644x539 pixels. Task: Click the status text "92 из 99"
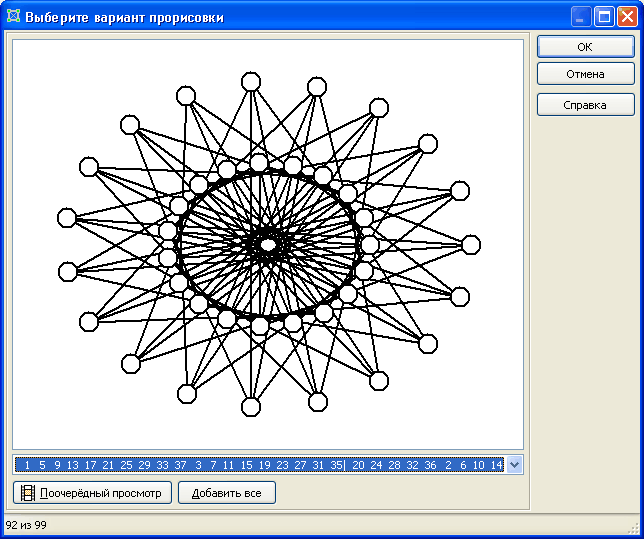point(26,525)
